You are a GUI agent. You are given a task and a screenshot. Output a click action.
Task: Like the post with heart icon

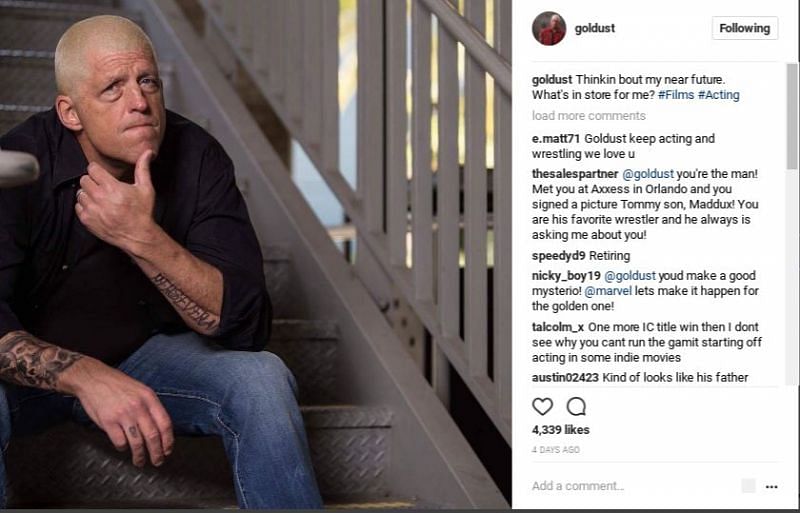[542, 406]
